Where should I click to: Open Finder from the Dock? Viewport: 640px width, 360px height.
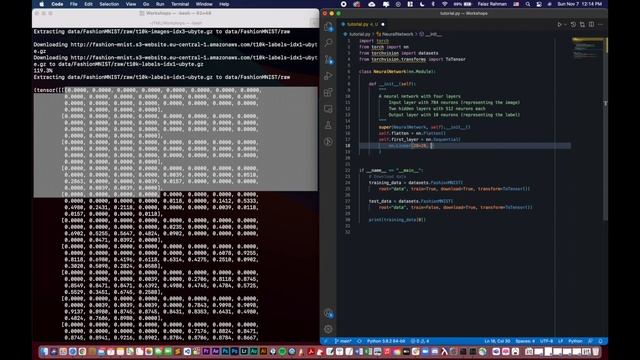coord(44,351)
